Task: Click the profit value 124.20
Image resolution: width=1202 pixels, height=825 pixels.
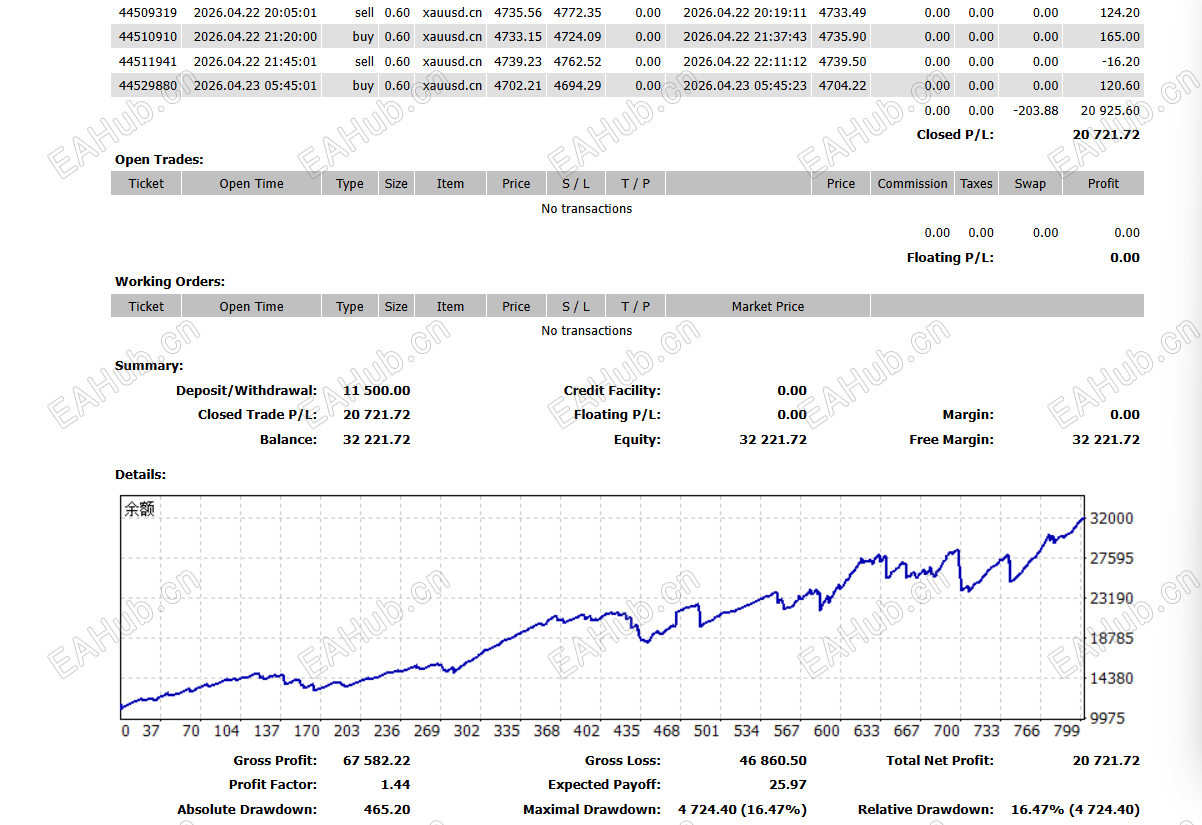Action: click(1119, 12)
